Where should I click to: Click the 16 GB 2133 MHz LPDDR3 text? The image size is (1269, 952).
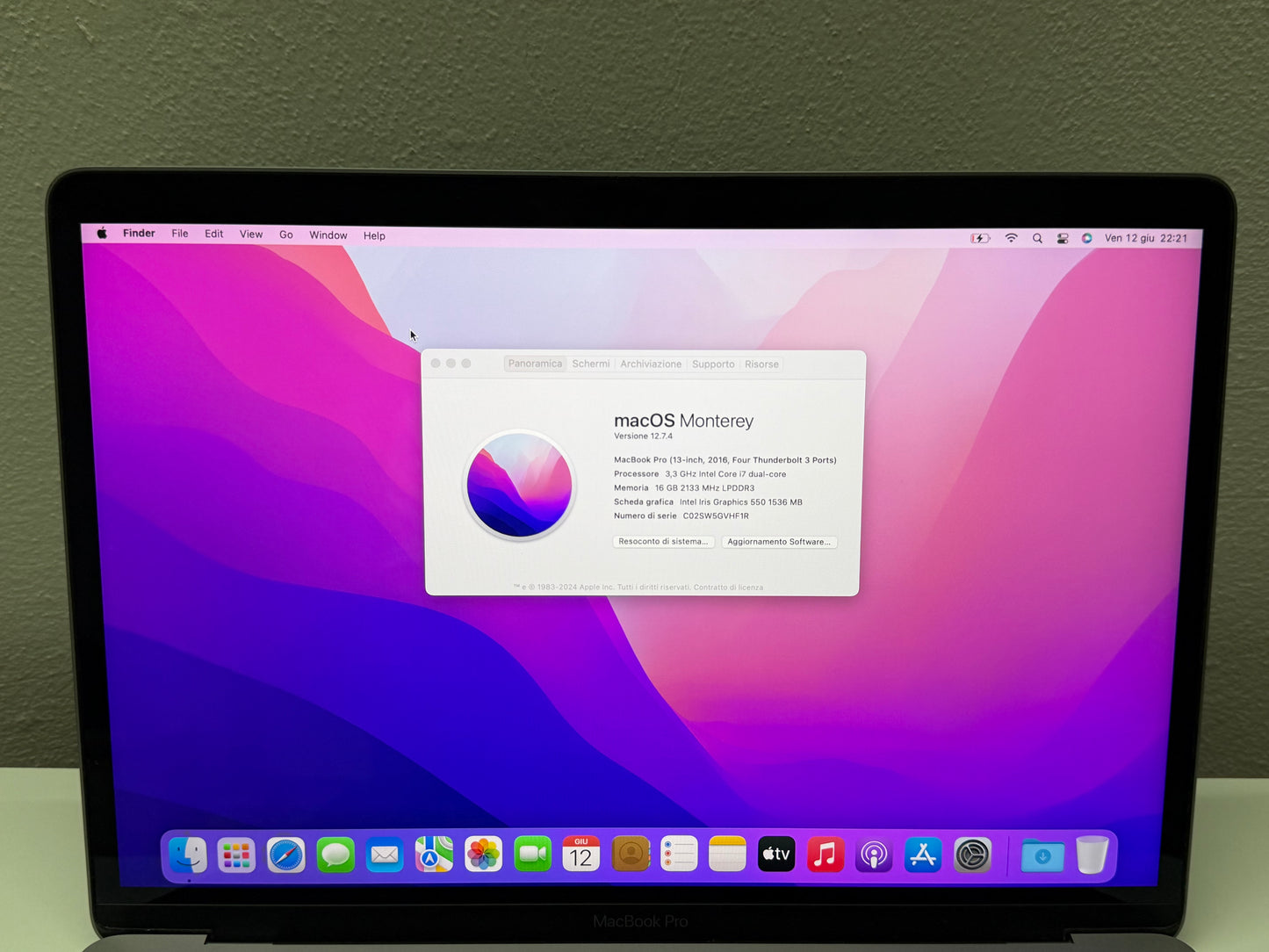[704, 488]
